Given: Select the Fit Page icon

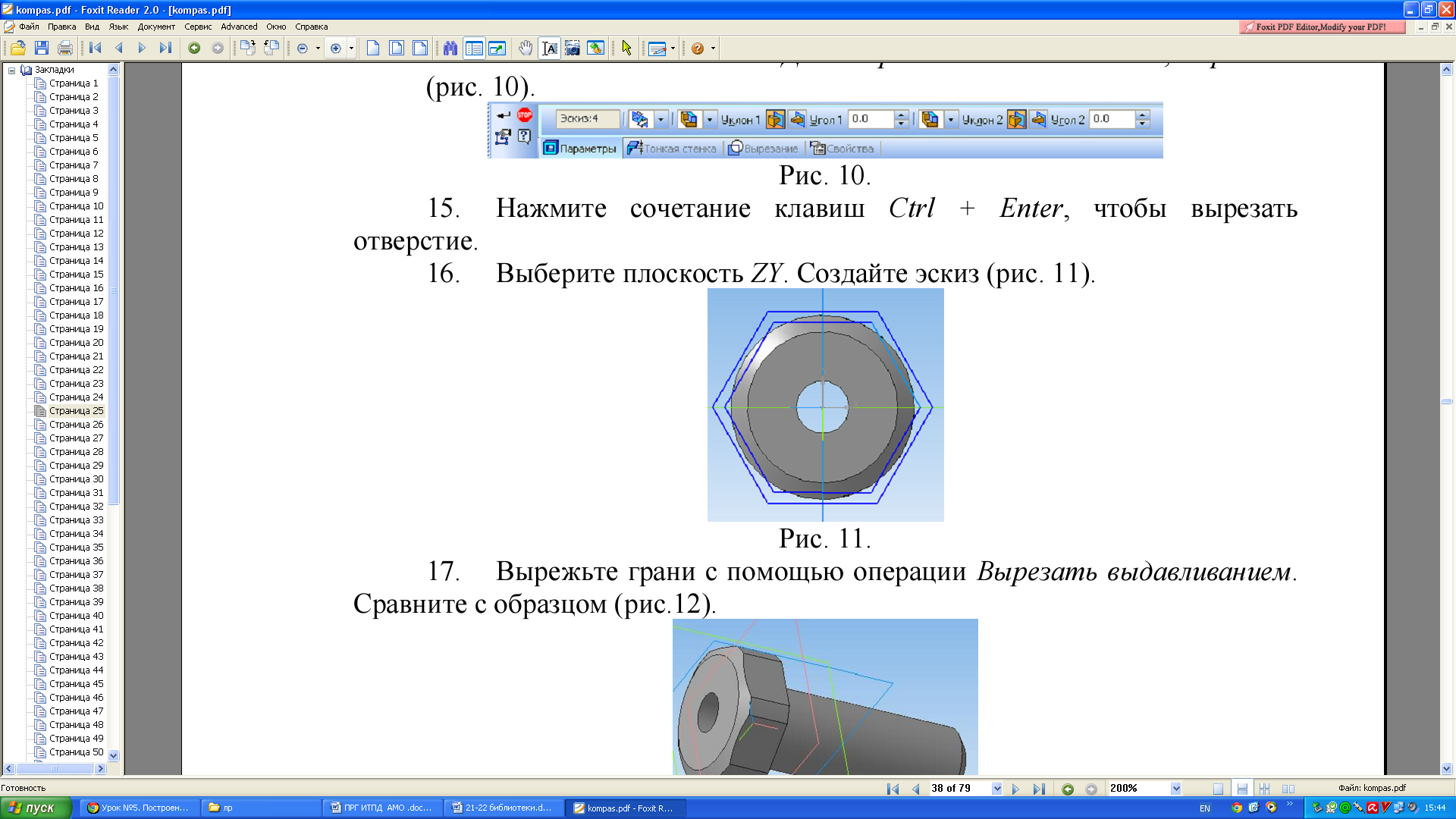Looking at the screenshot, I should pos(397,49).
